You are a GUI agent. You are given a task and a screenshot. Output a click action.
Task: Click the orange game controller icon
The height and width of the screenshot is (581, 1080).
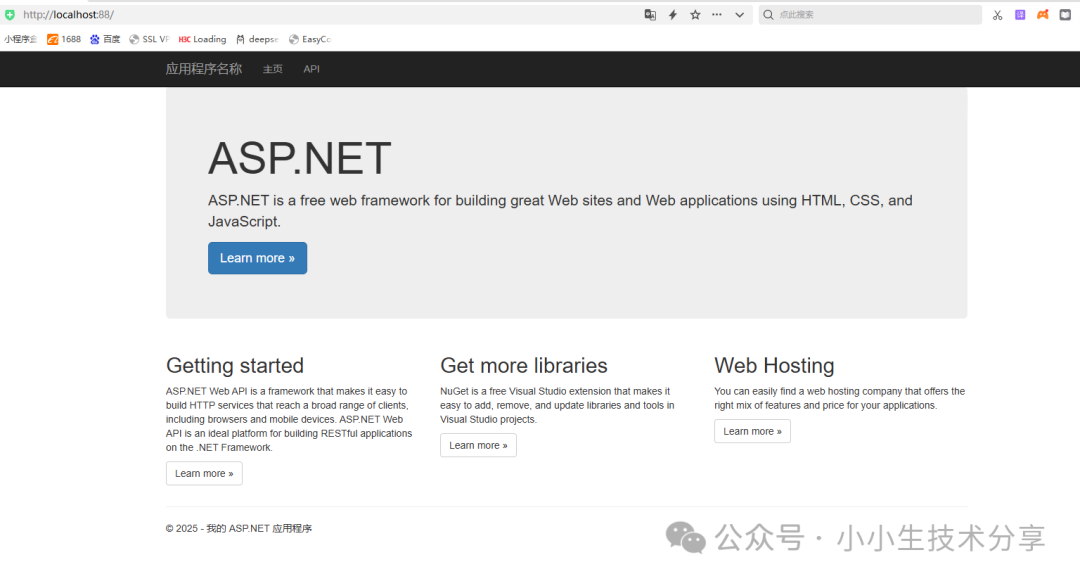pyautogui.click(x=1043, y=15)
